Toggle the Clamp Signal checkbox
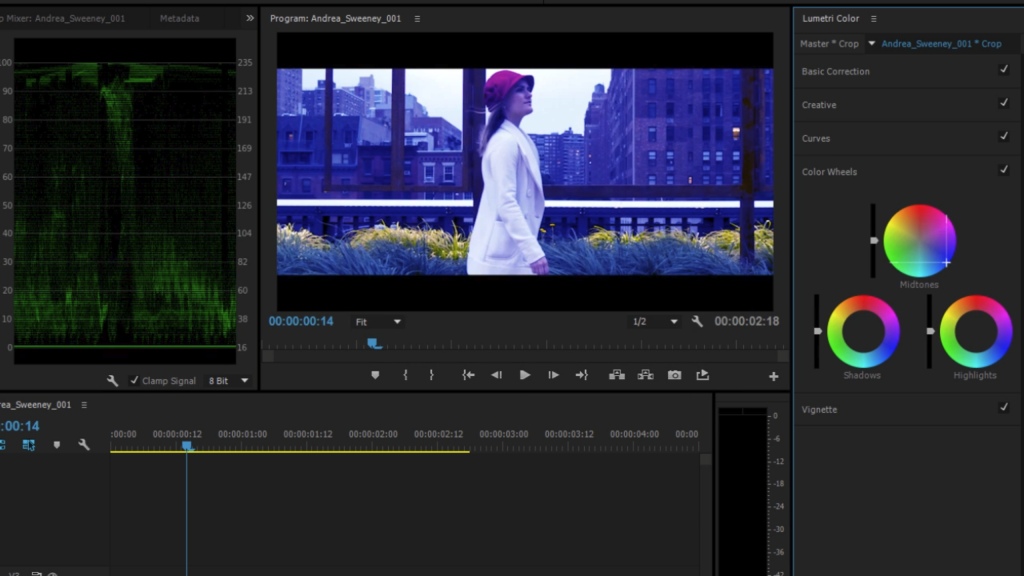Viewport: 1024px width, 576px height. pyautogui.click(x=135, y=381)
